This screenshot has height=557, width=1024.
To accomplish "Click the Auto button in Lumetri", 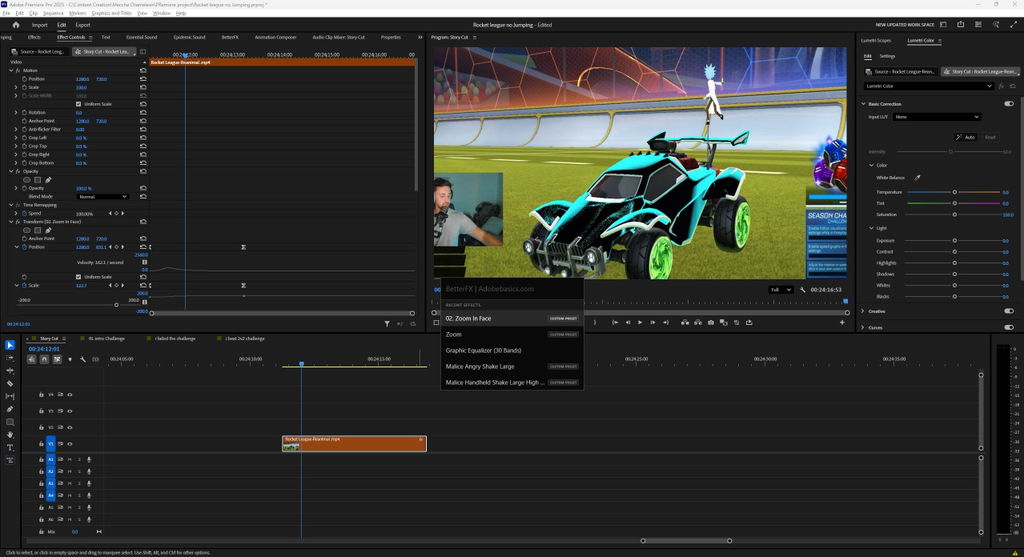I will click(967, 137).
